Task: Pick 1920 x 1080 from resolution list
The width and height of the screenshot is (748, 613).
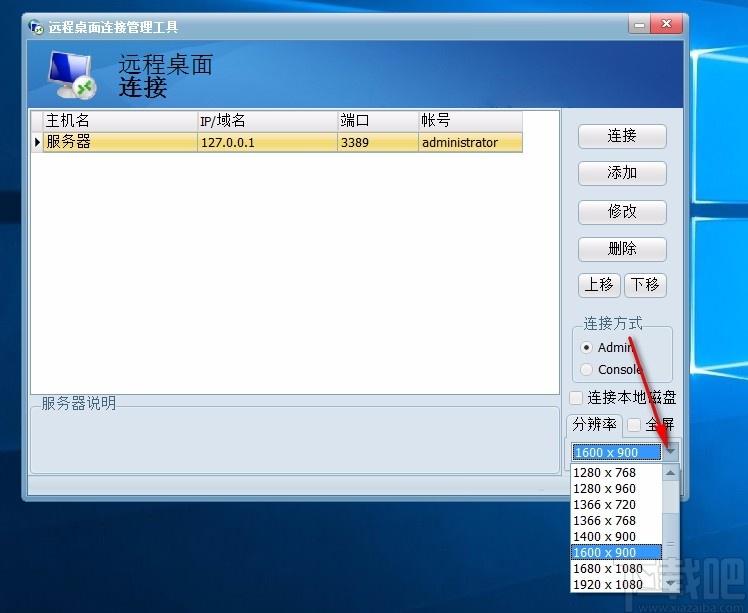Action: [607, 584]
